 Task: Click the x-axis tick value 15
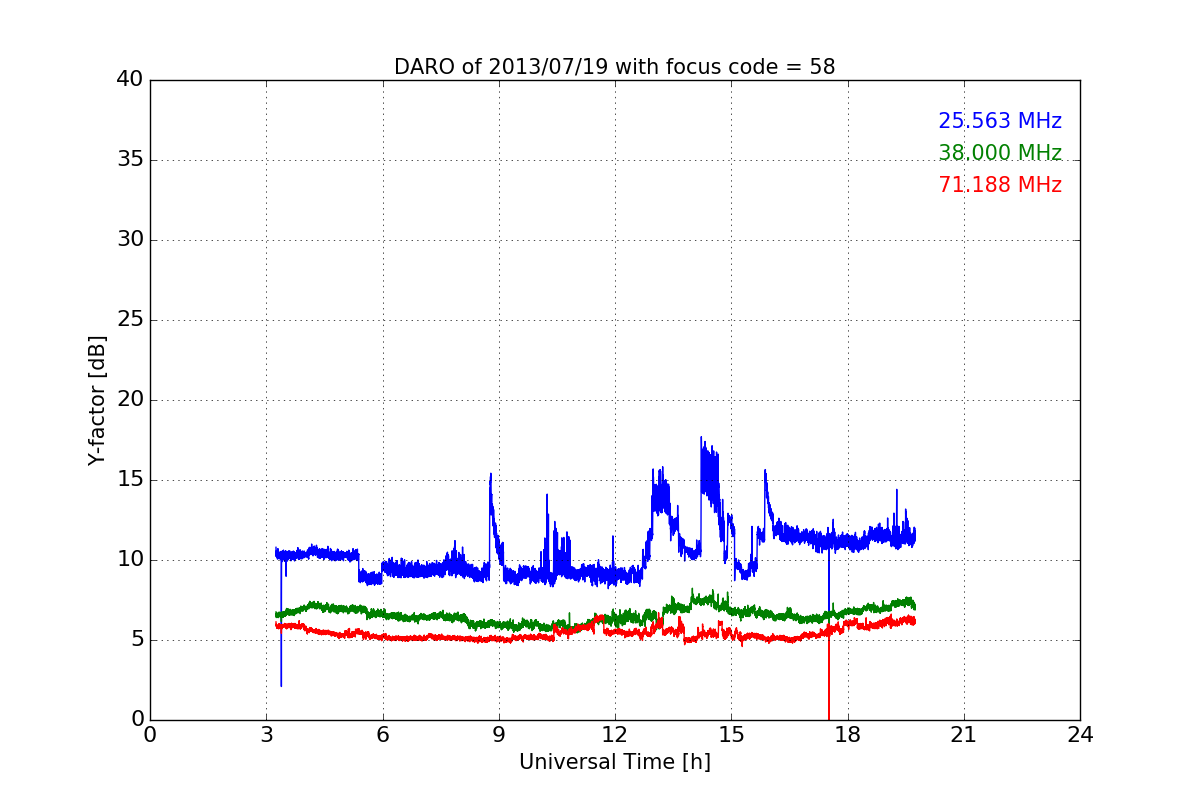[x=731, y=735]
